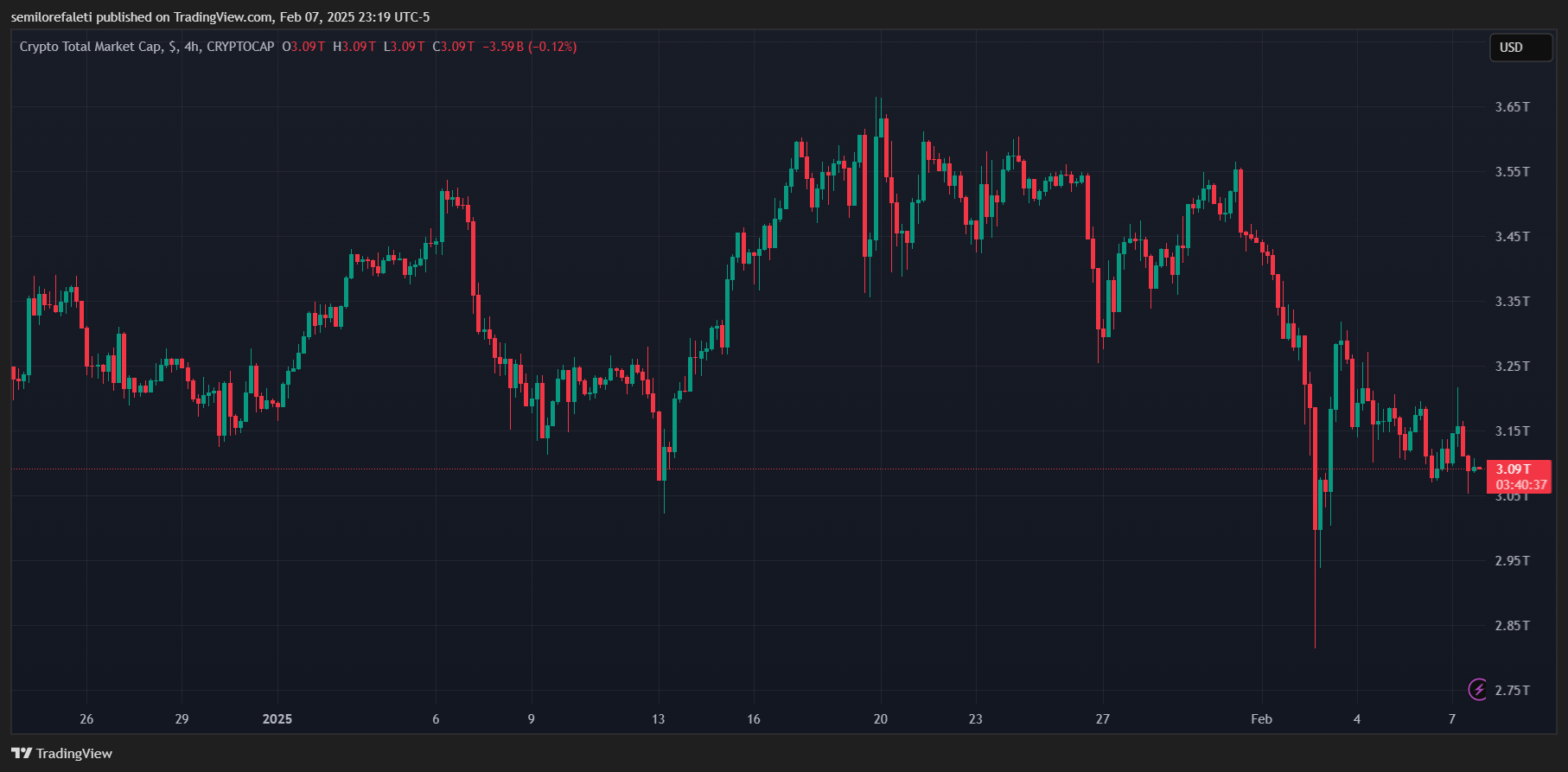
Task: Click the CRYPTOCAP source label
Action: pos(240,47)
